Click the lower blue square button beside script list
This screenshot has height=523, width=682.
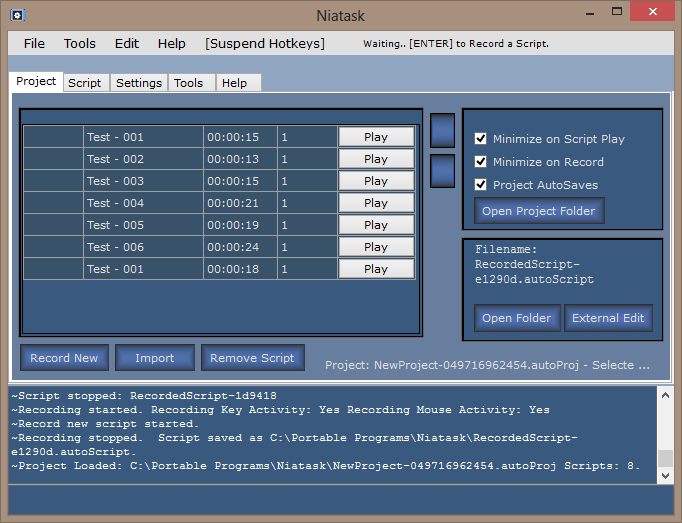click(442, 170)
